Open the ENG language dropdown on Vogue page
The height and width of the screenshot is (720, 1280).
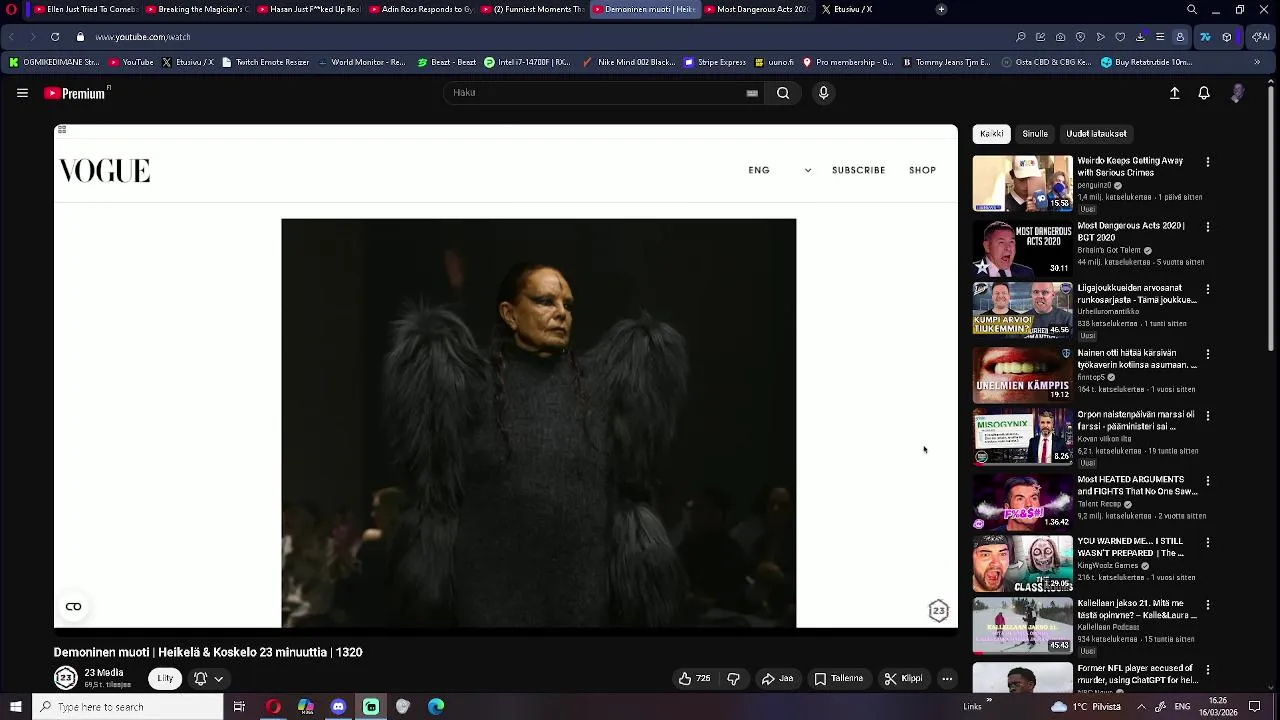[779, 170]
